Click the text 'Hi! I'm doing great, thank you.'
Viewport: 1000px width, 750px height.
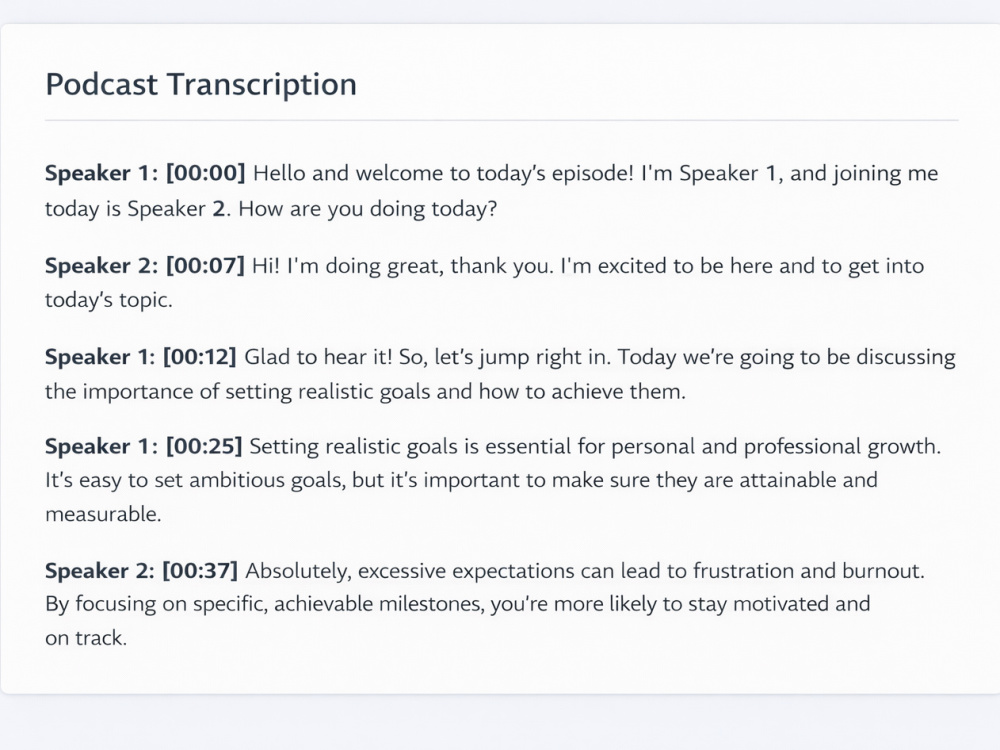coord(403,266)
